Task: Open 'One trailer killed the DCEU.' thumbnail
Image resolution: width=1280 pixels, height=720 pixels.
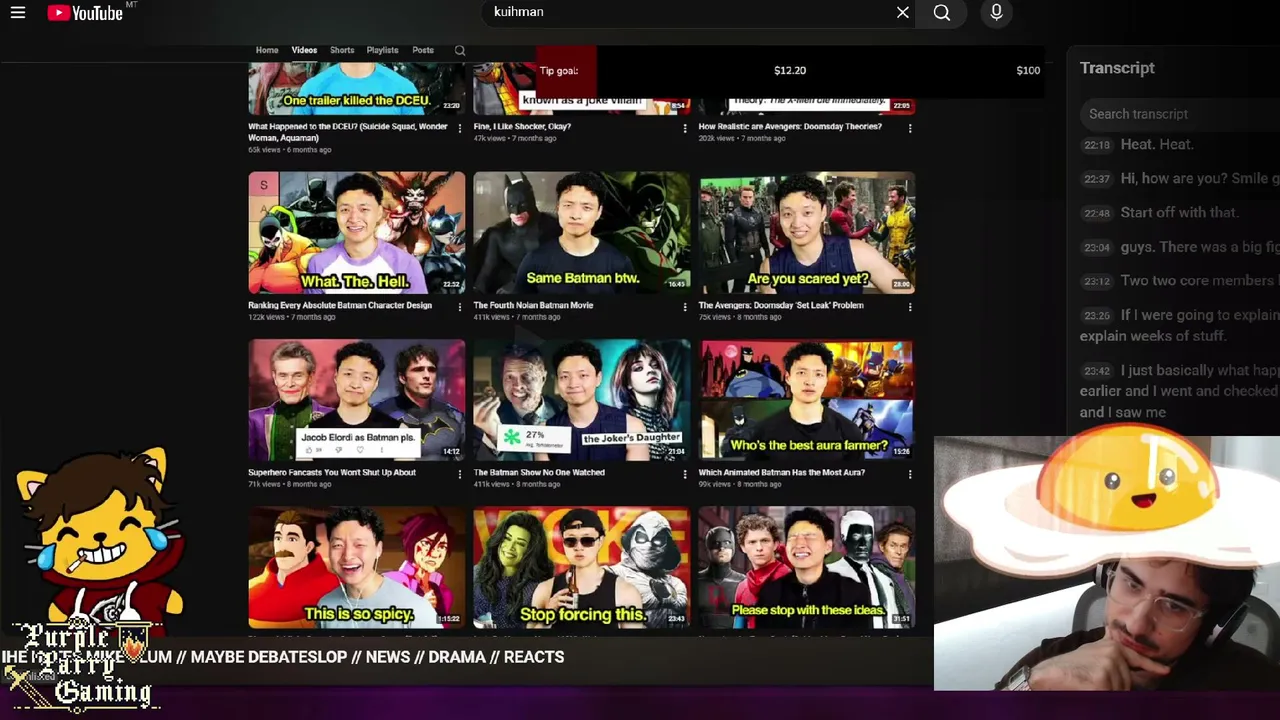Action: 357,89
